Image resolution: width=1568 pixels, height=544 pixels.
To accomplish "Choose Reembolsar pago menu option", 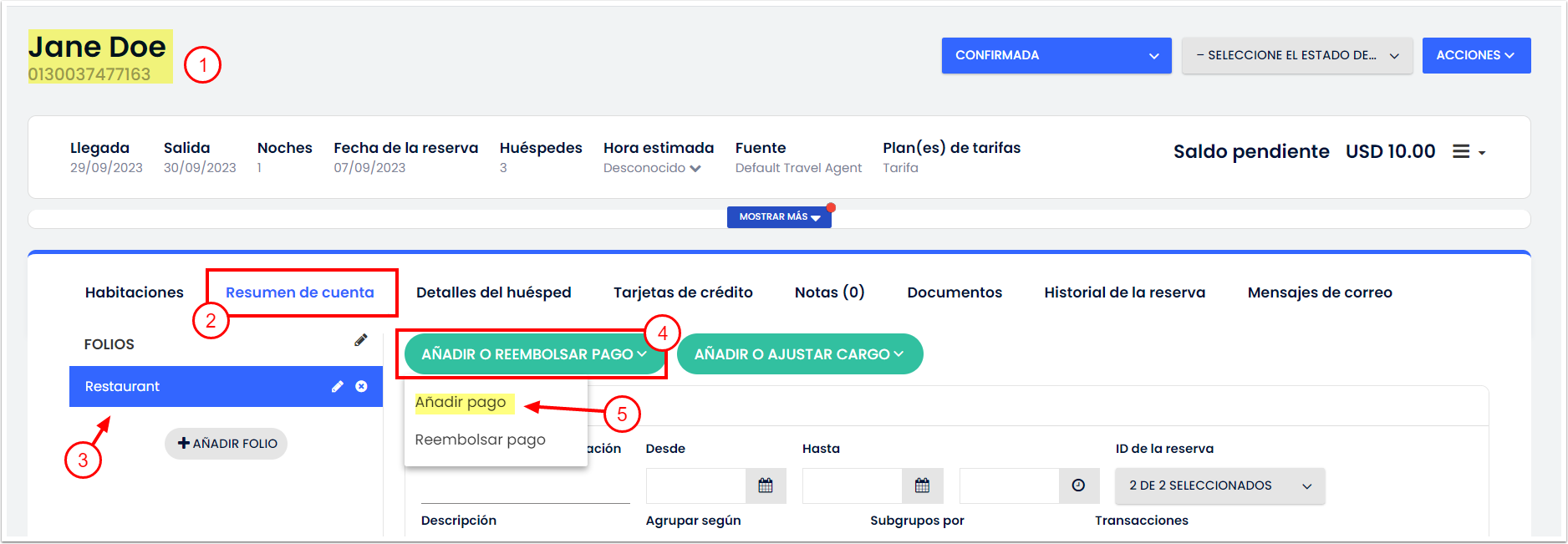I will [x=480, y=440].
